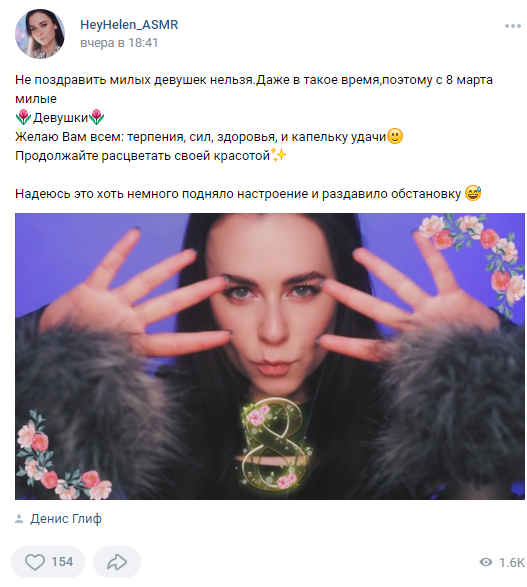This screenshot has width=527, height=587.
Task: Open the three-dots post options menu
Action: click(512, 26)
